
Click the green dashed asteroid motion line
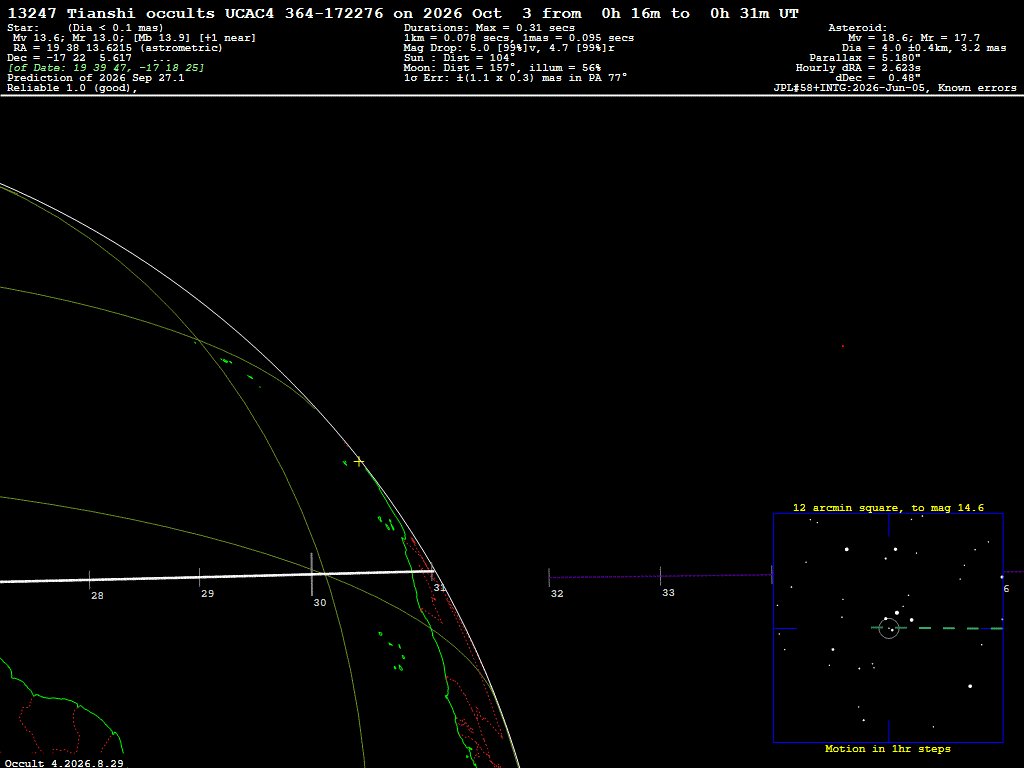tap(937, 628)
